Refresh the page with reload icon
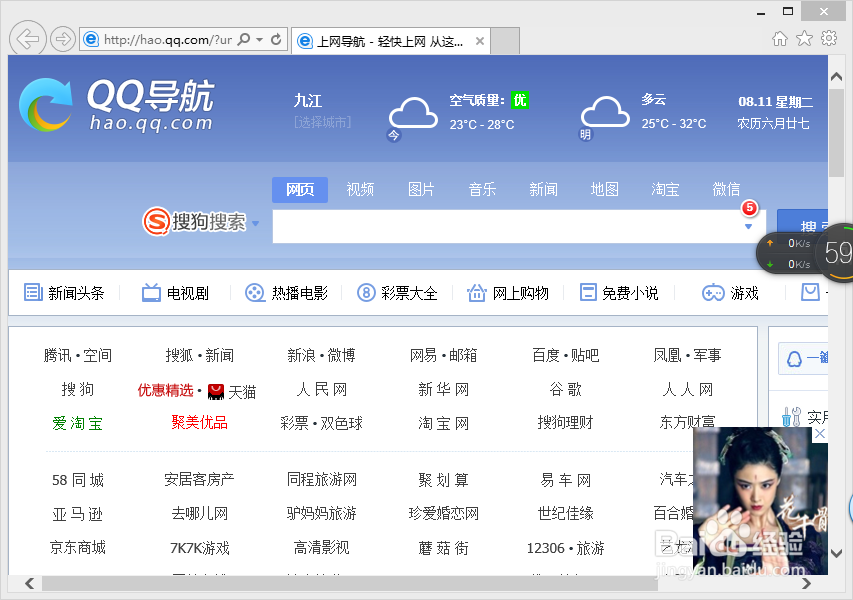The width and height of the screenshot is (853, 600). [x=276, y=39]
